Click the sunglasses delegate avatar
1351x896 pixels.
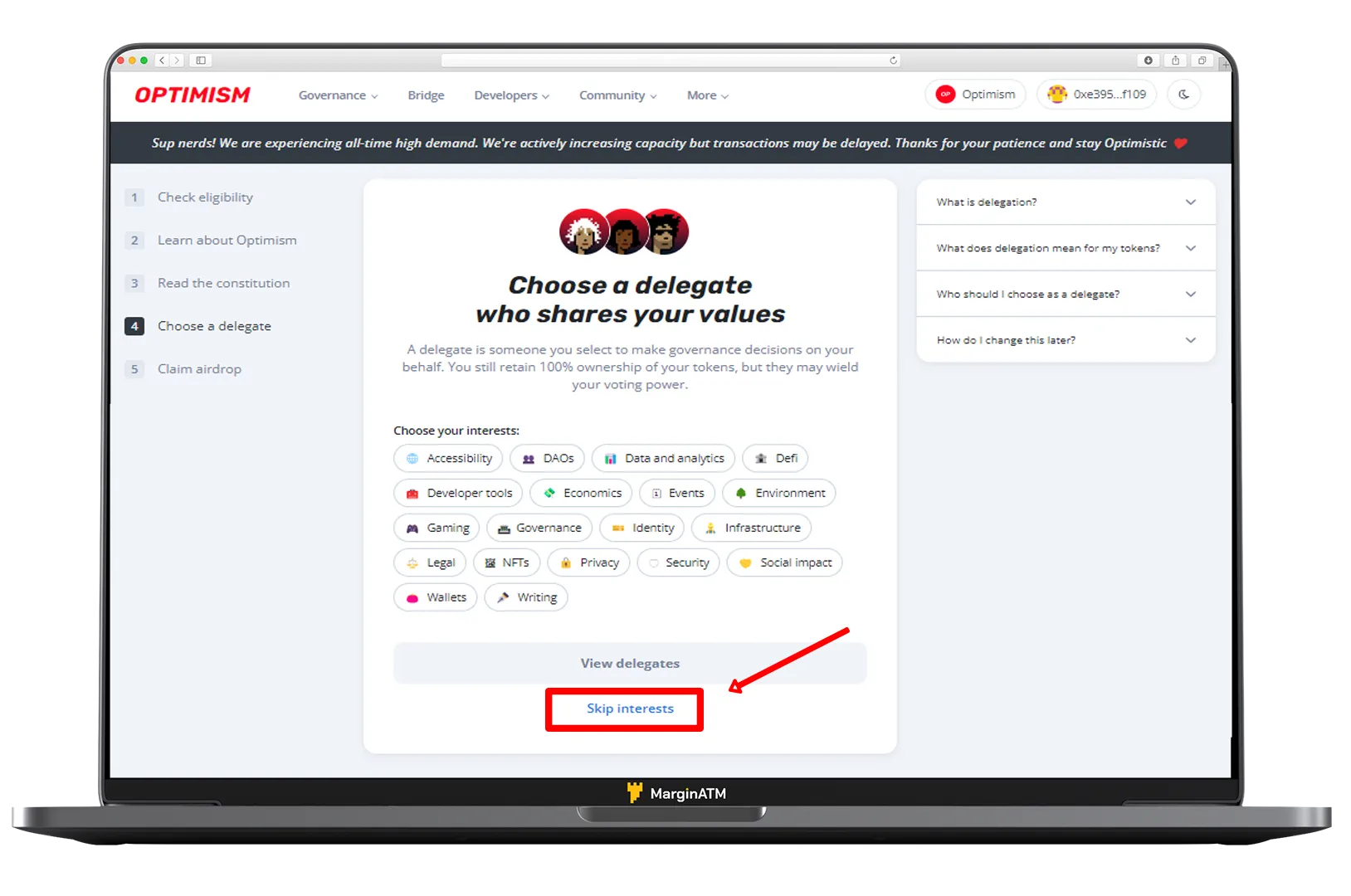(x=666, y=231)
